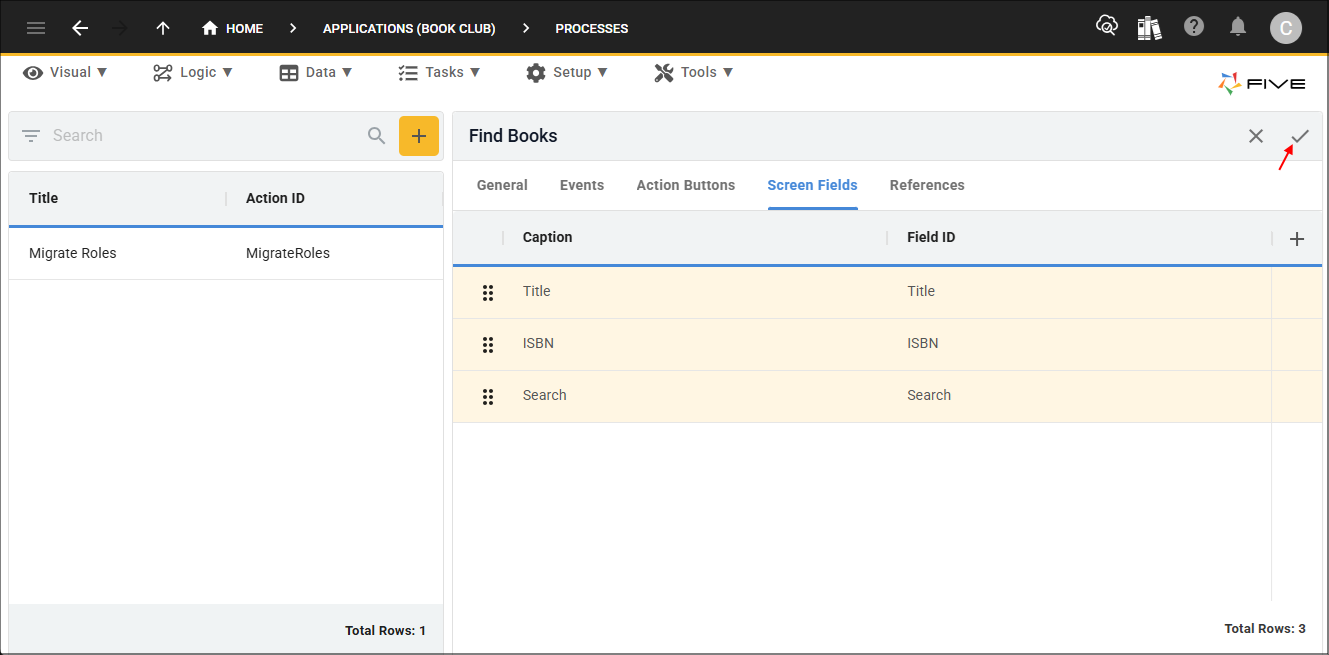Open the notifications bell

coord(1238,27)
